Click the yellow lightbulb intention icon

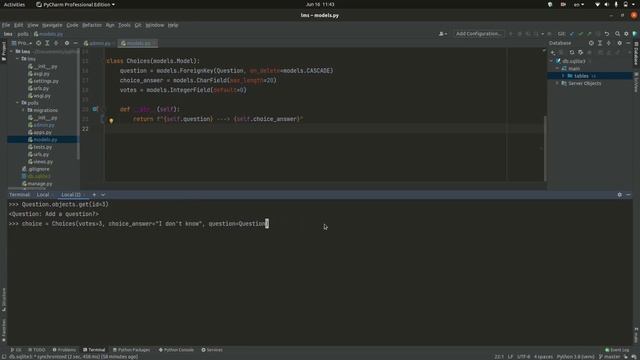pyautogui.click(x=111, y=120)
